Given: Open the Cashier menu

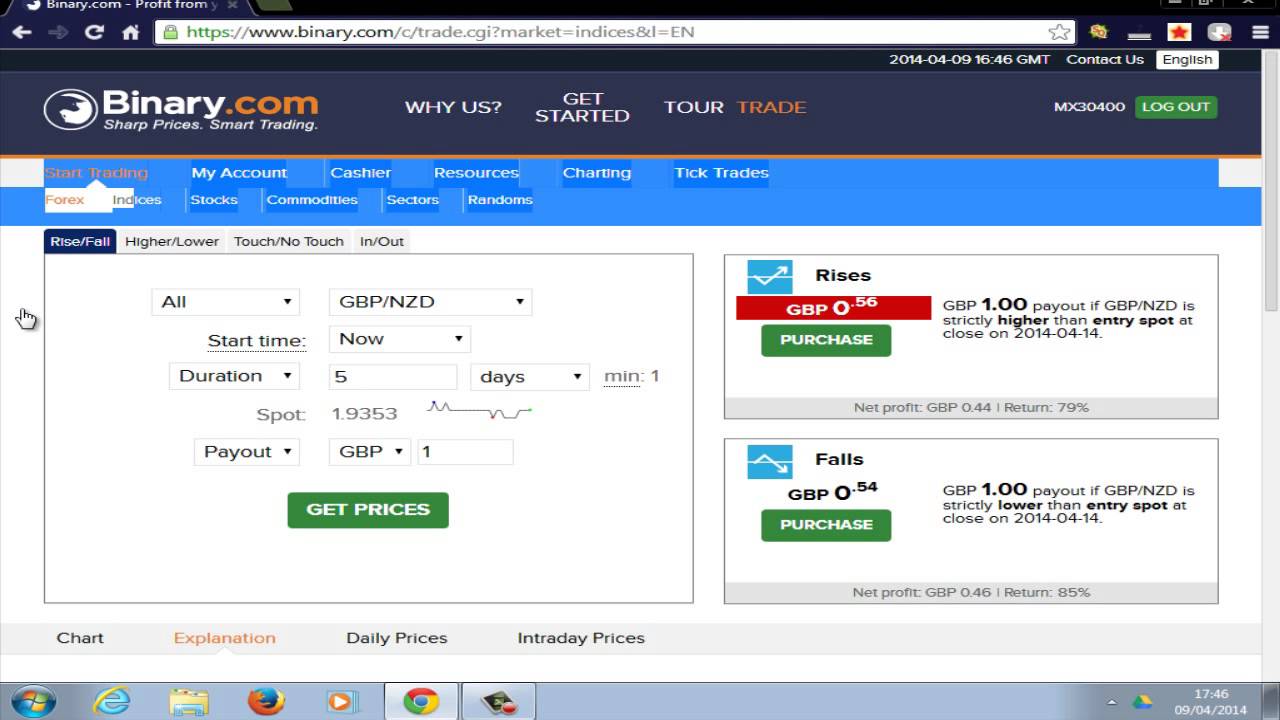Looking at the screenshot, I should (361, 173).
